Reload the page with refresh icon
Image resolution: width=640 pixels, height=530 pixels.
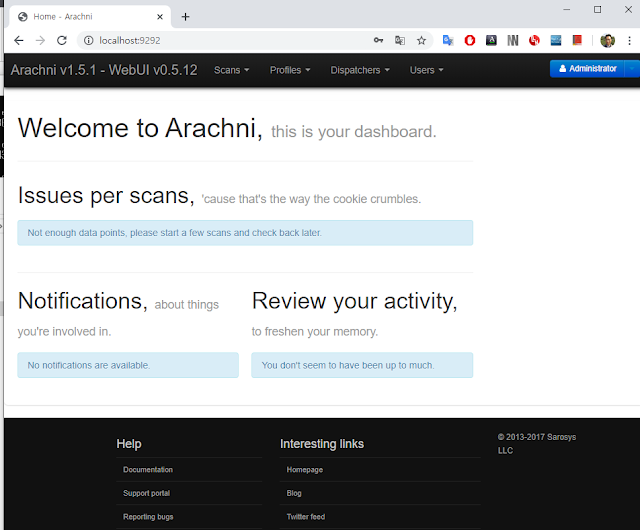(x=62, y=40)
